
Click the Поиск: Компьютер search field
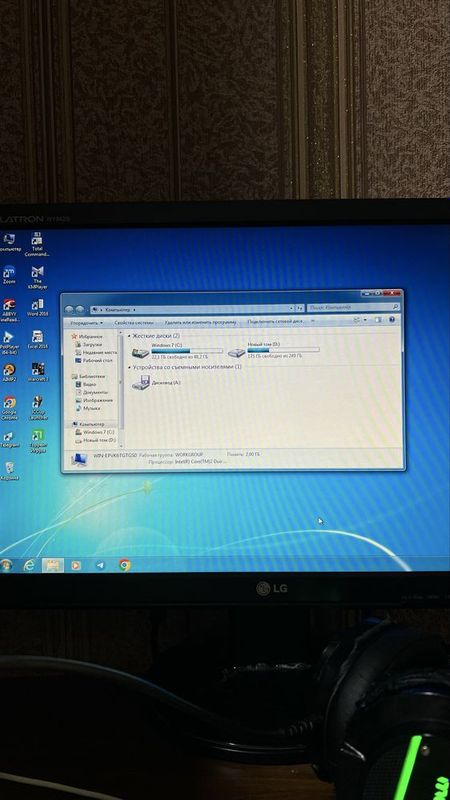(x=353, y=308)
